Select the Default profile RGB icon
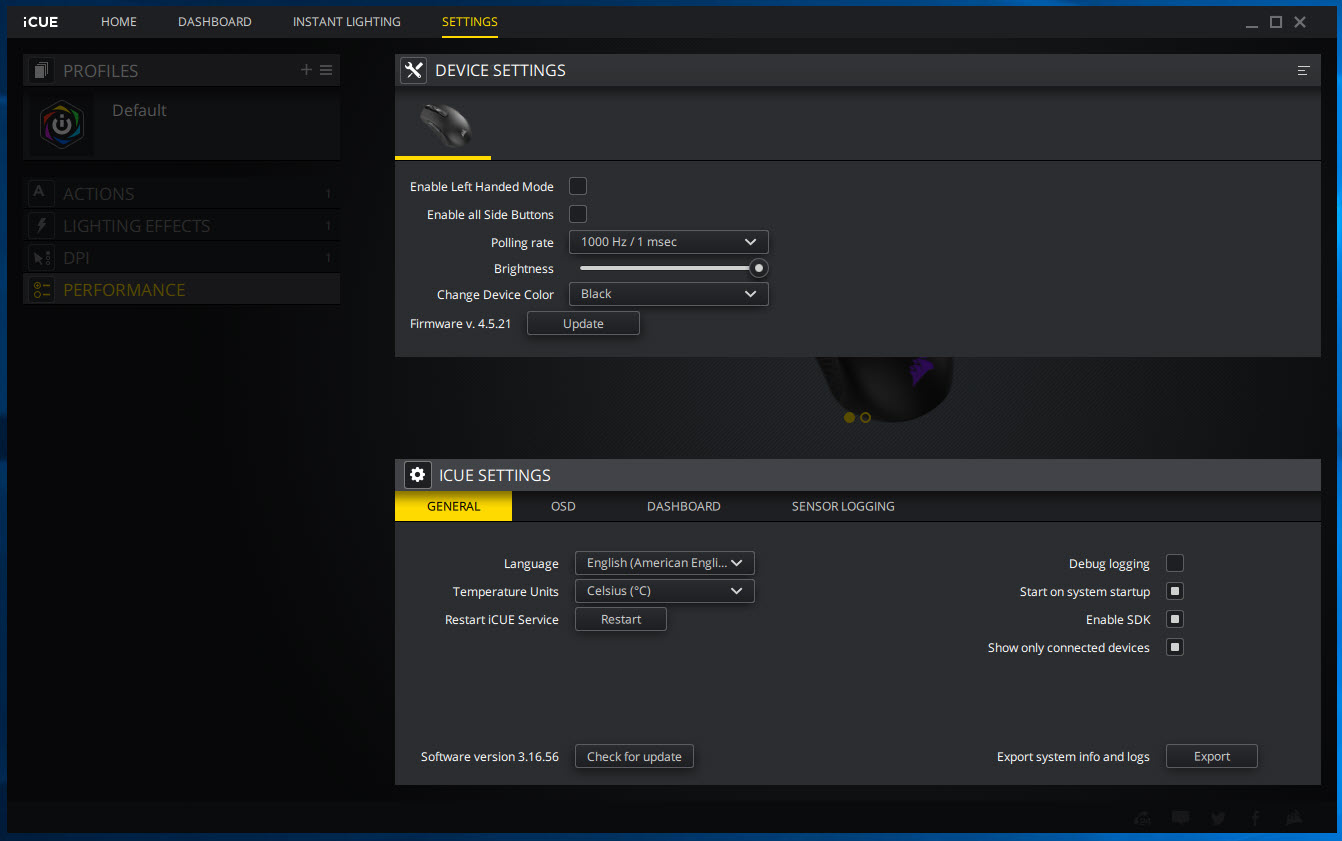Screen dimensions: 1342x841 coord(62,125)
